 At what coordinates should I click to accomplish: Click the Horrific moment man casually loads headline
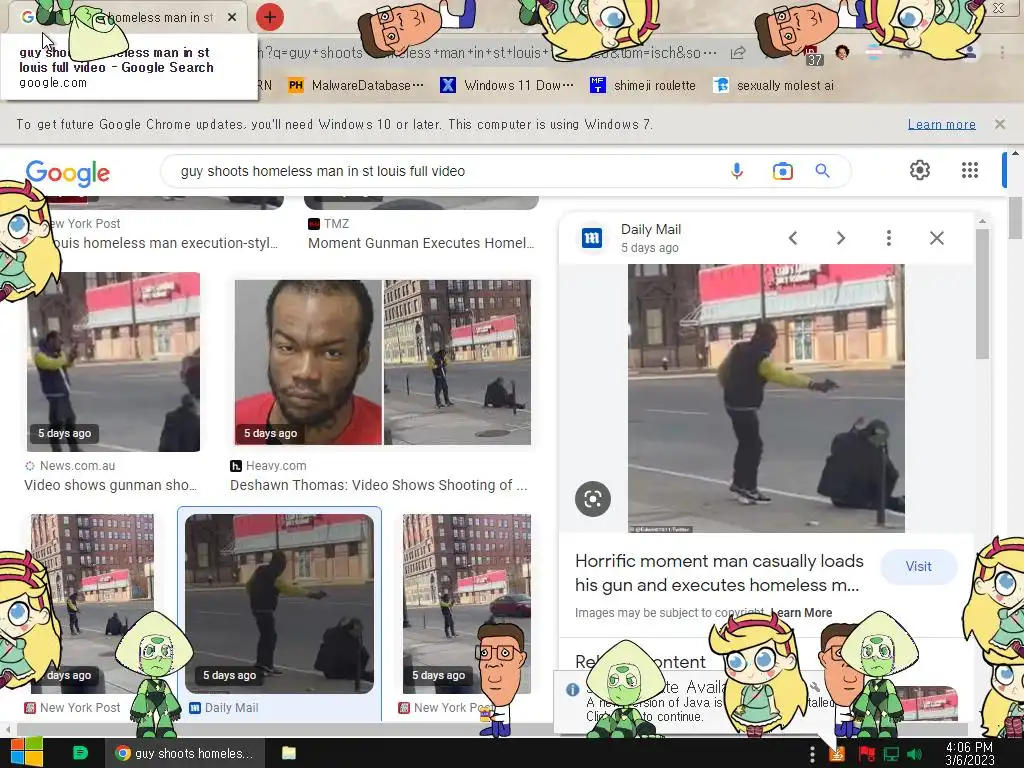coord(718,573)
